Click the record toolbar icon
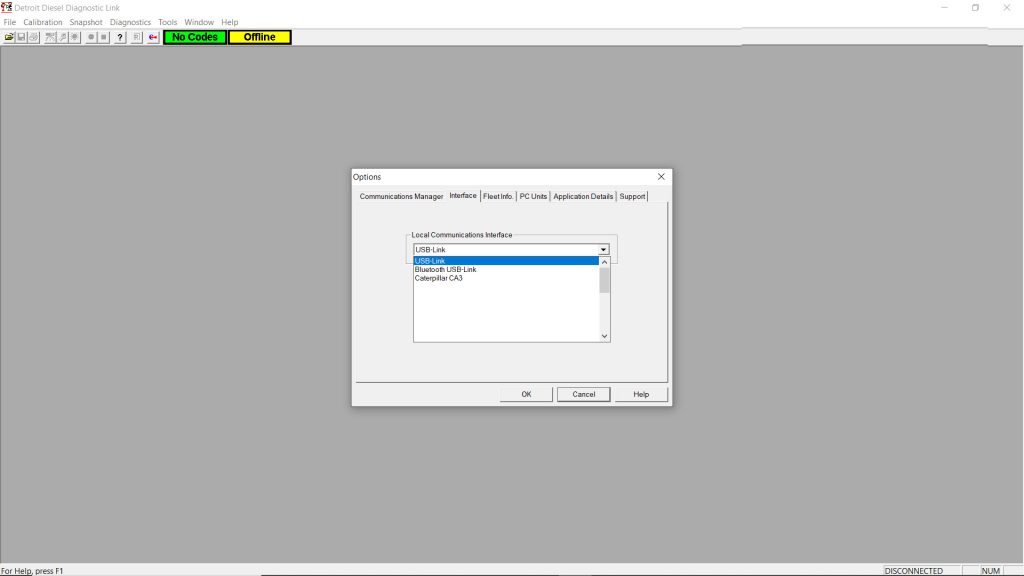The height and width of the screenshot is (576, 1024). [x=90, y=37]
